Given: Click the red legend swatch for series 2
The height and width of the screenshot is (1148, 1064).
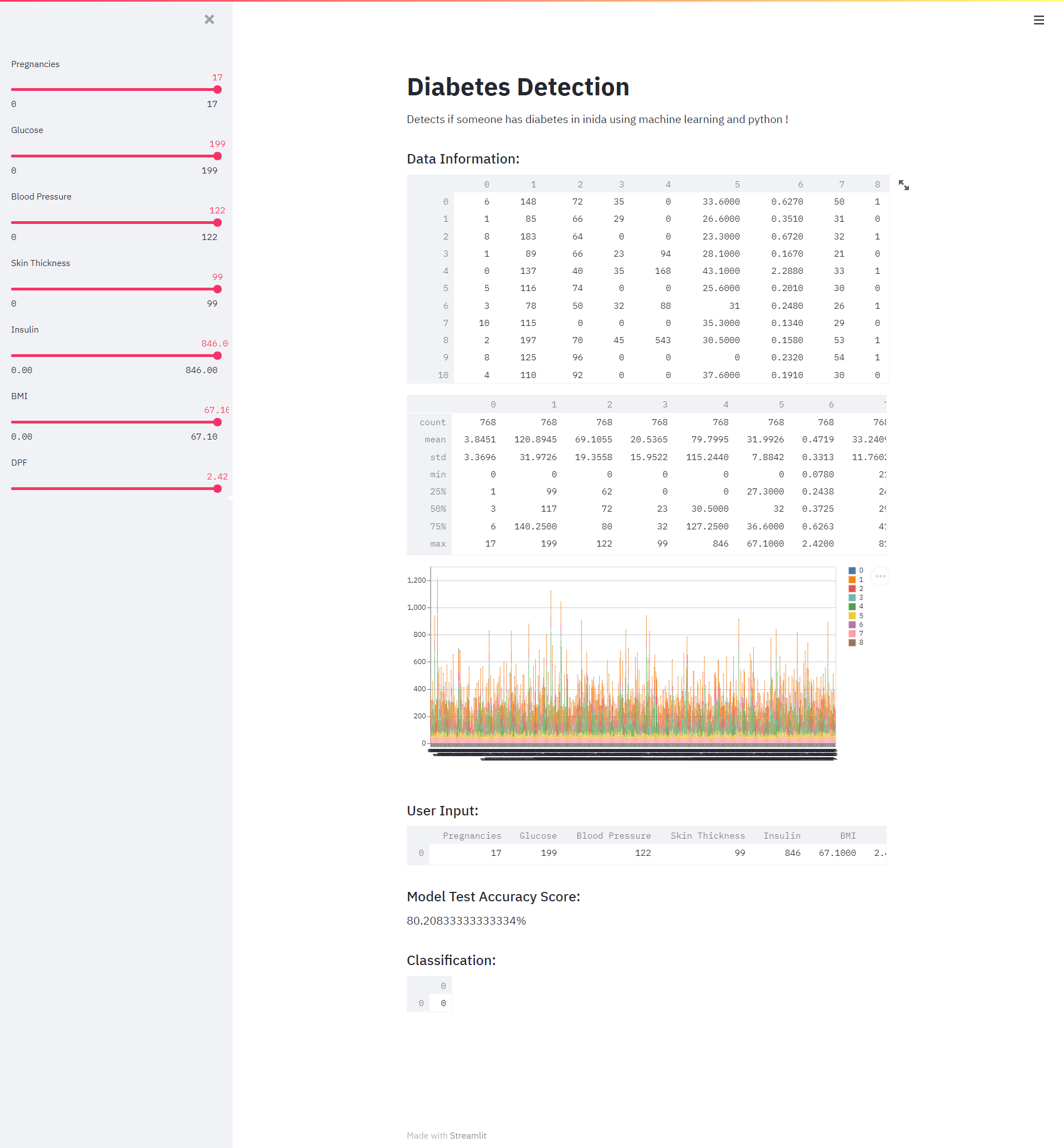Looking at the screenshot, I should click(852, 589).
